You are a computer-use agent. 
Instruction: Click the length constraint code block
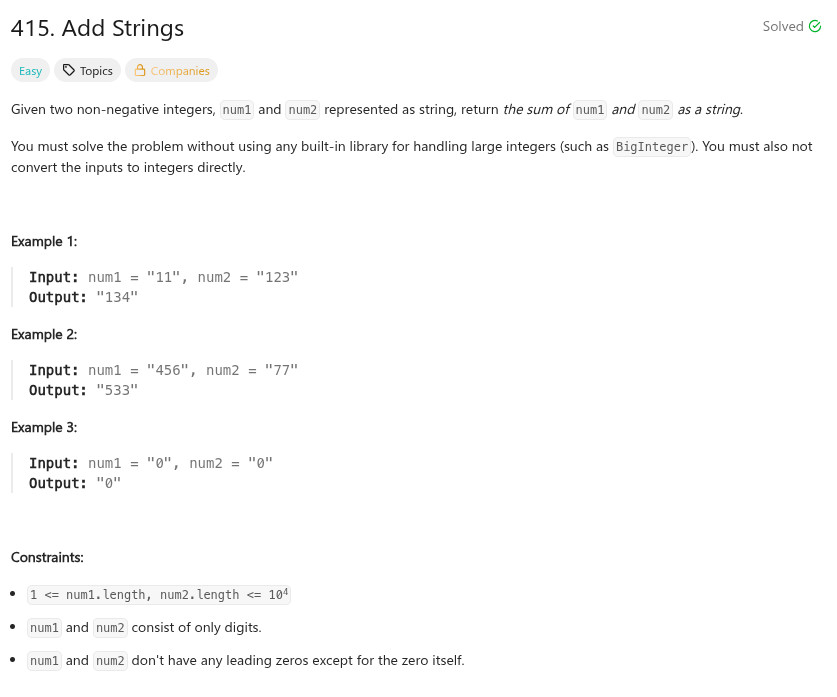pyautogui.click(x=160, y=594)
